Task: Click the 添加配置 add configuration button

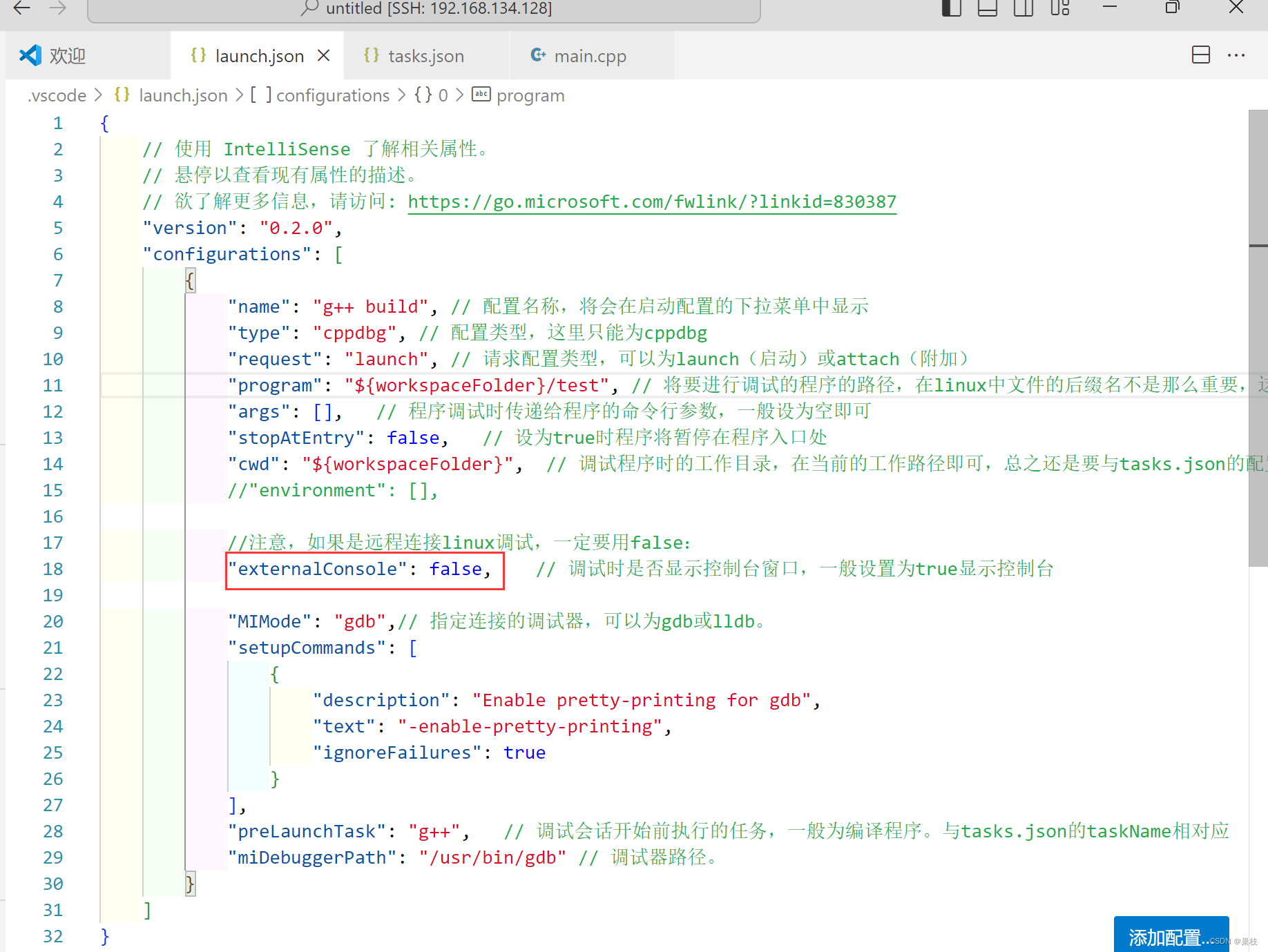Action: click(x=1171, y=935)
